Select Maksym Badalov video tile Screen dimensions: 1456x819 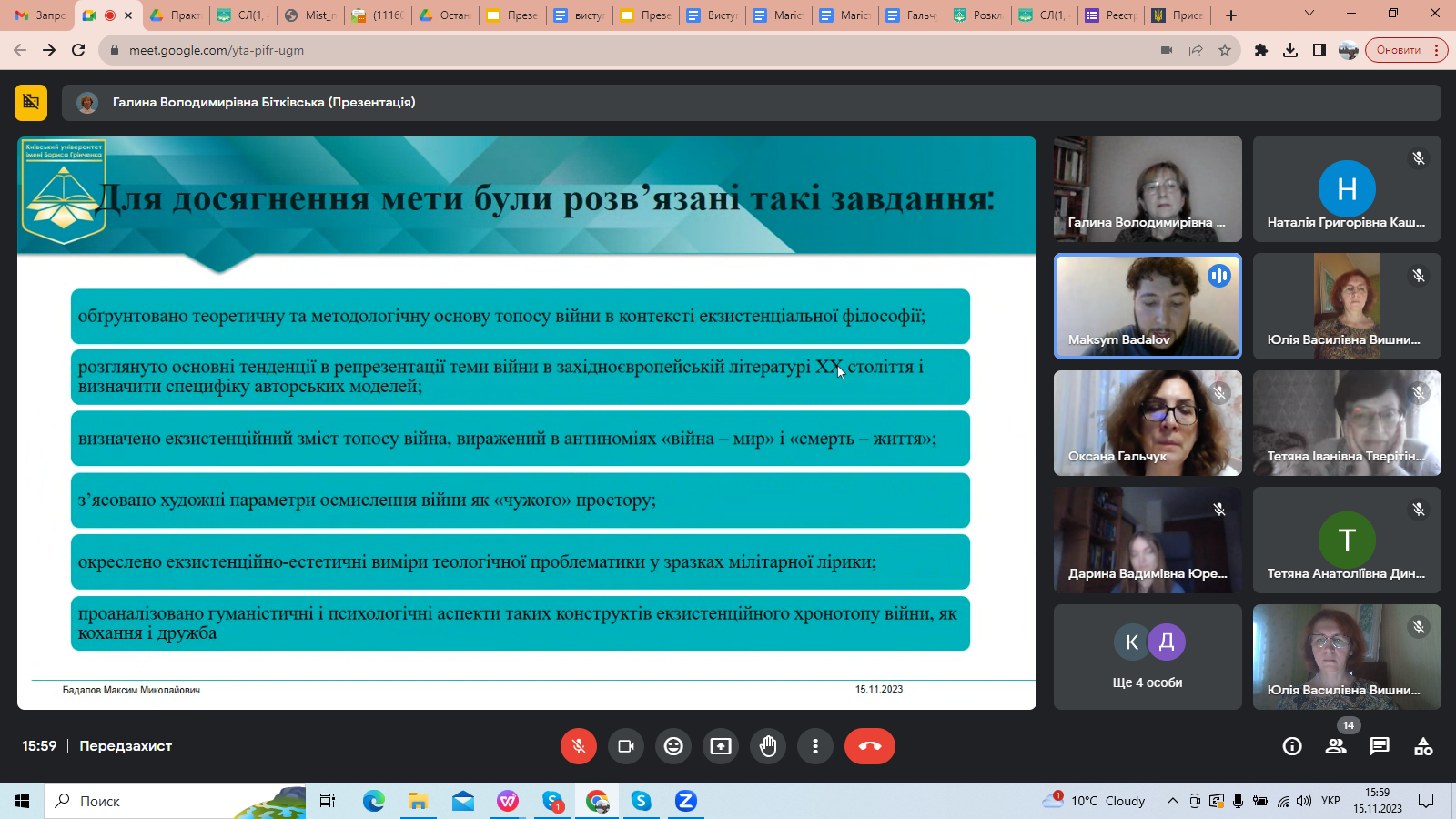[1147, 306]
